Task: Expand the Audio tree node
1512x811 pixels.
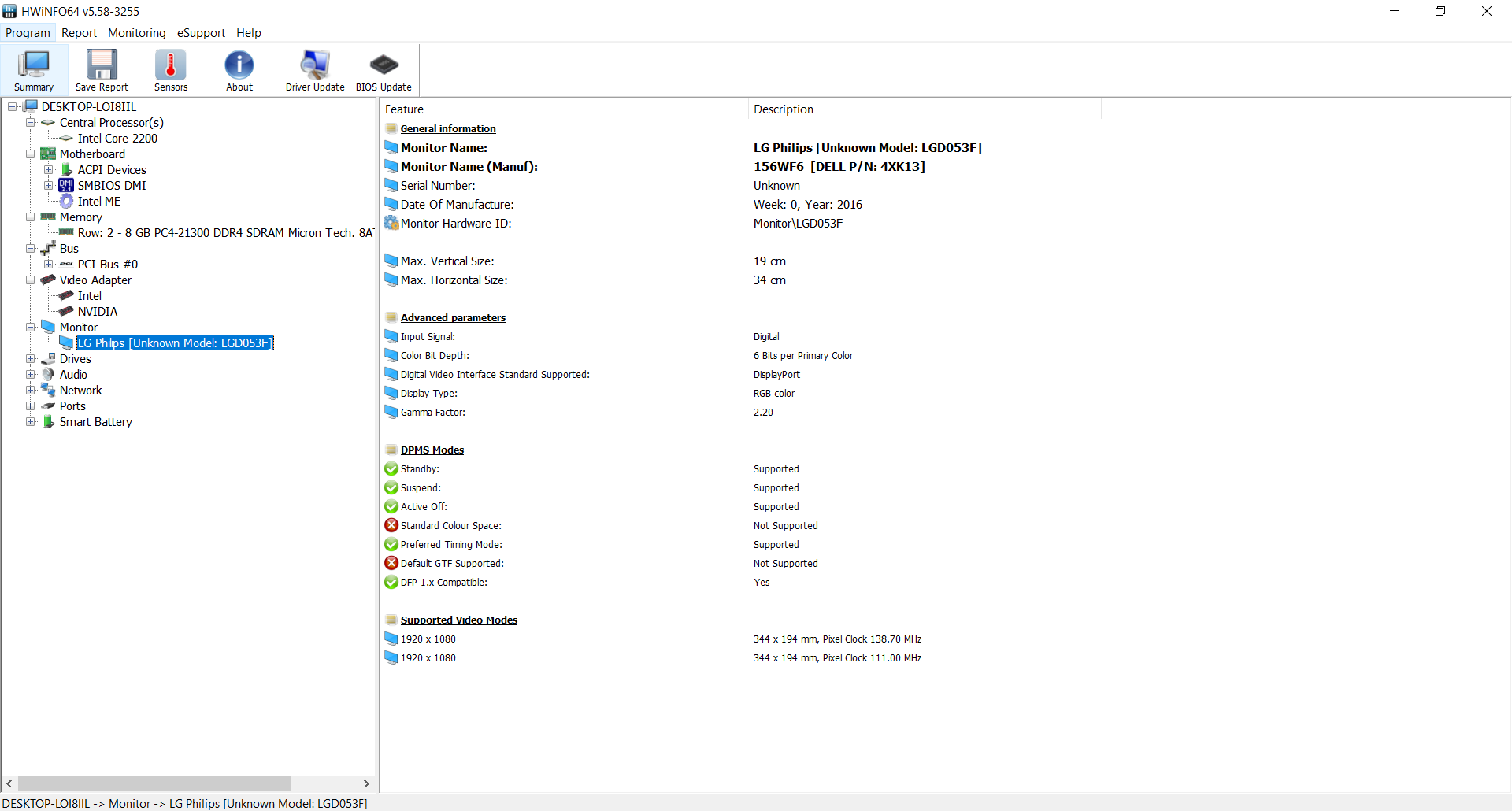Action: (x=30, y=374)
